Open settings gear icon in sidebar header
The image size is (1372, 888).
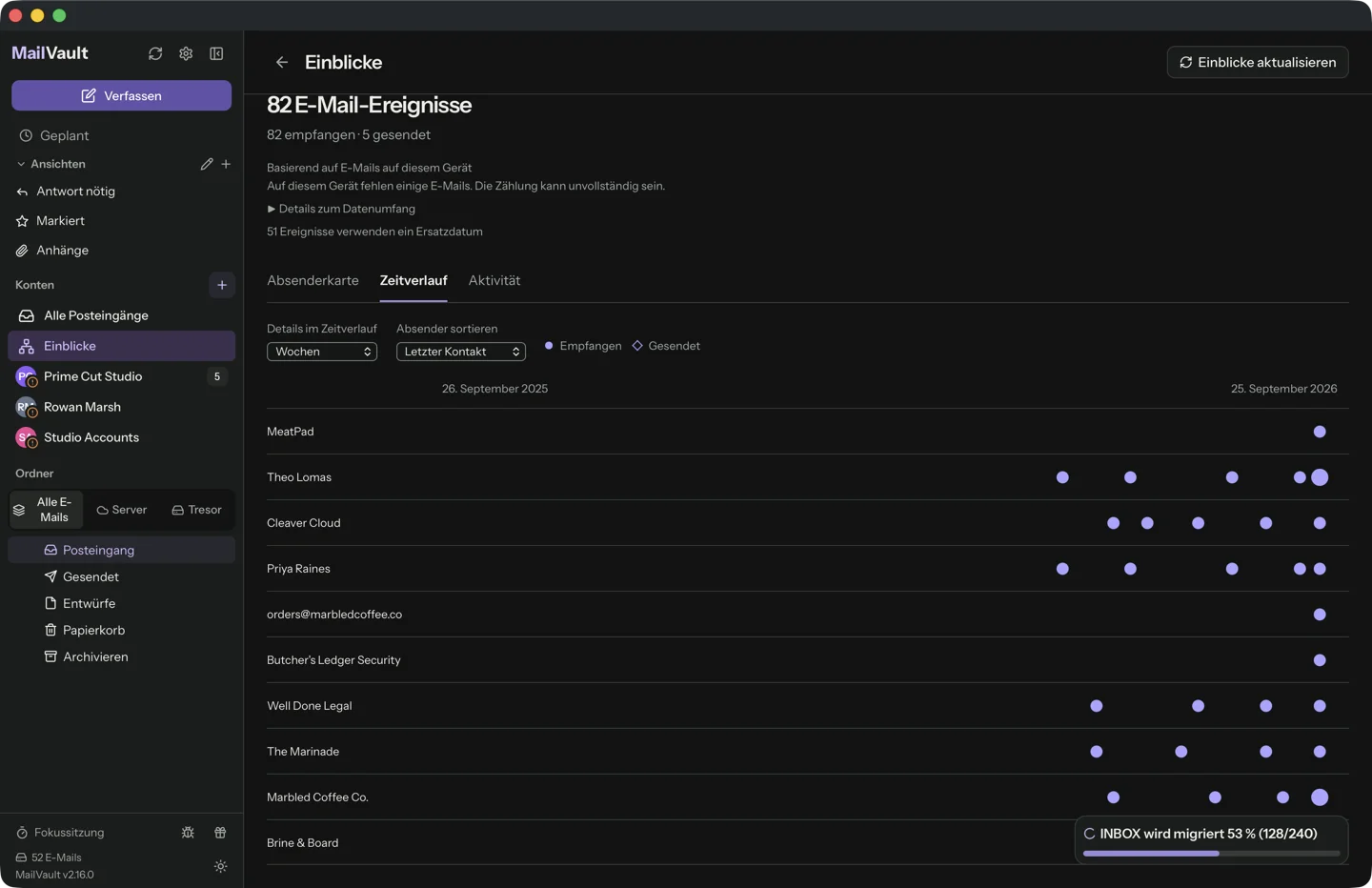pos(186,53)
